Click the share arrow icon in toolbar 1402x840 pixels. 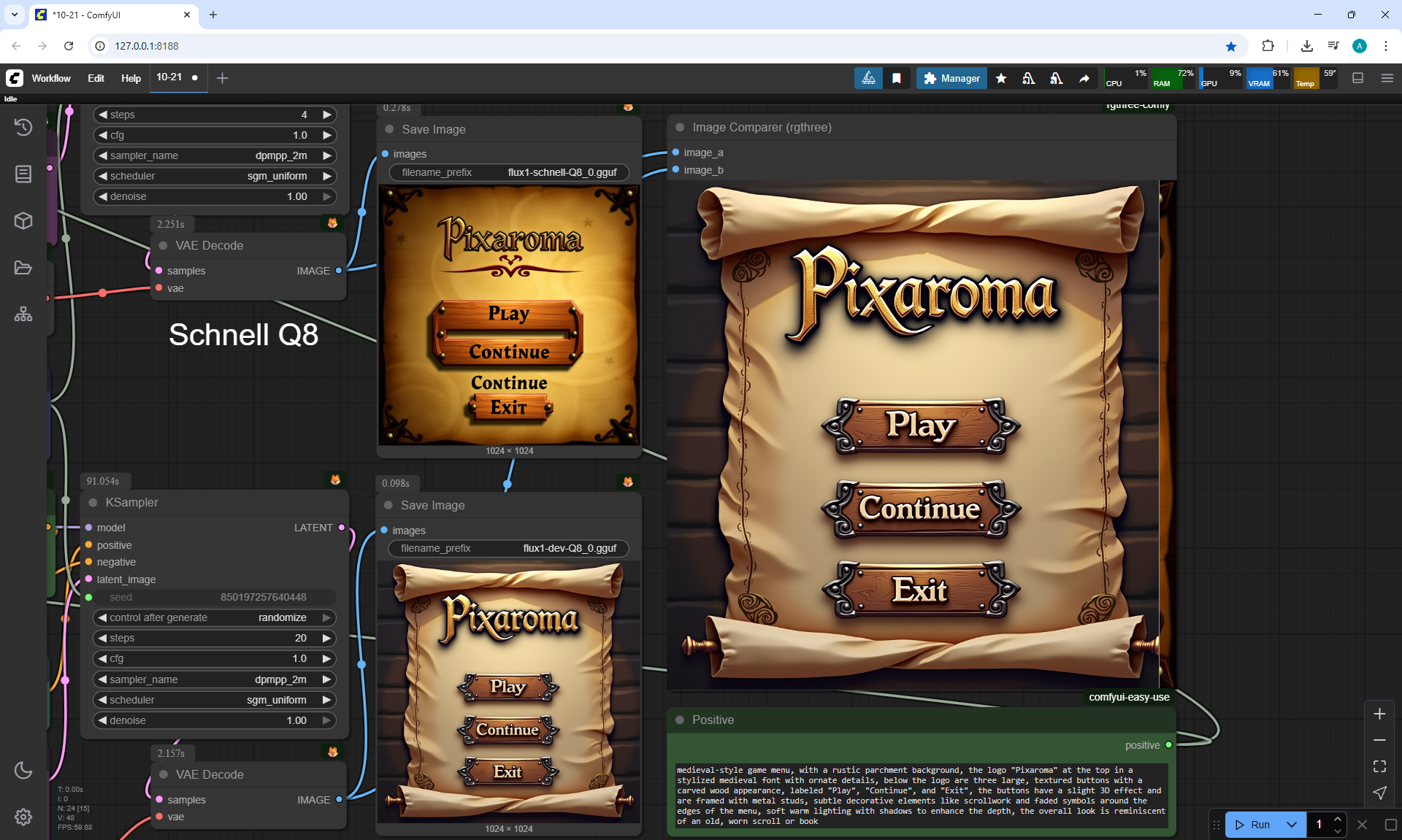point(1084,78)
